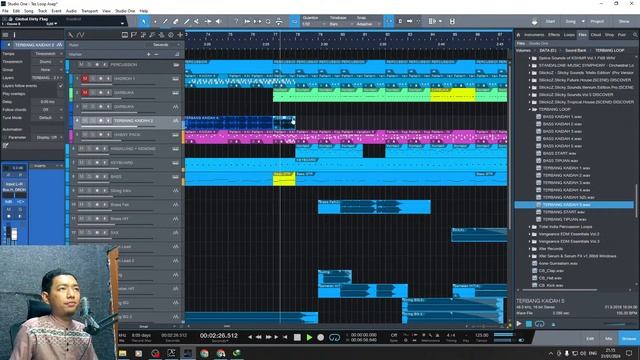Viewport: 640px width, 360px height.
Task: Switch to the Cloud browser tab
Action: click(x=596, y=35)
